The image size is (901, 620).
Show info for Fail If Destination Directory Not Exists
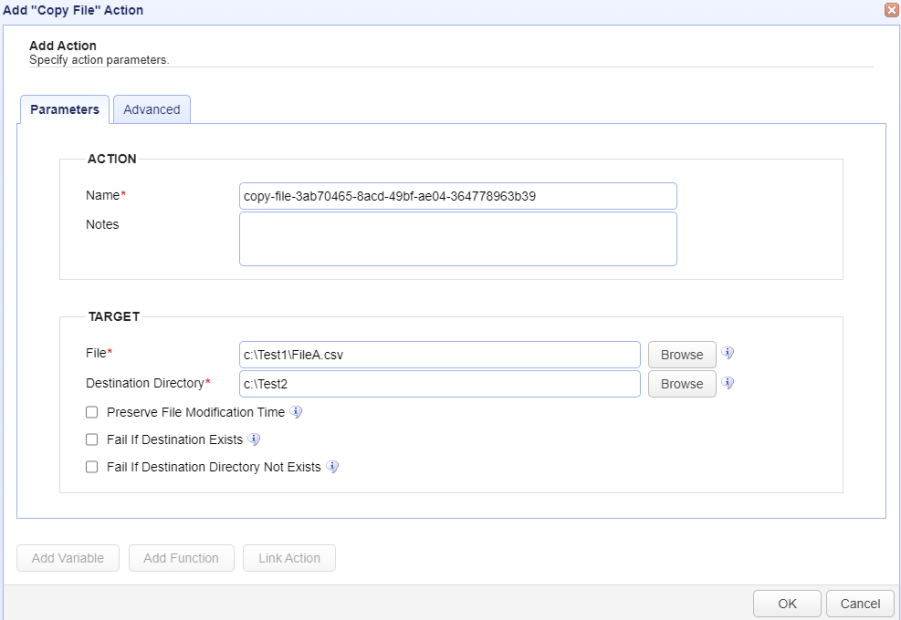(332, 467)
